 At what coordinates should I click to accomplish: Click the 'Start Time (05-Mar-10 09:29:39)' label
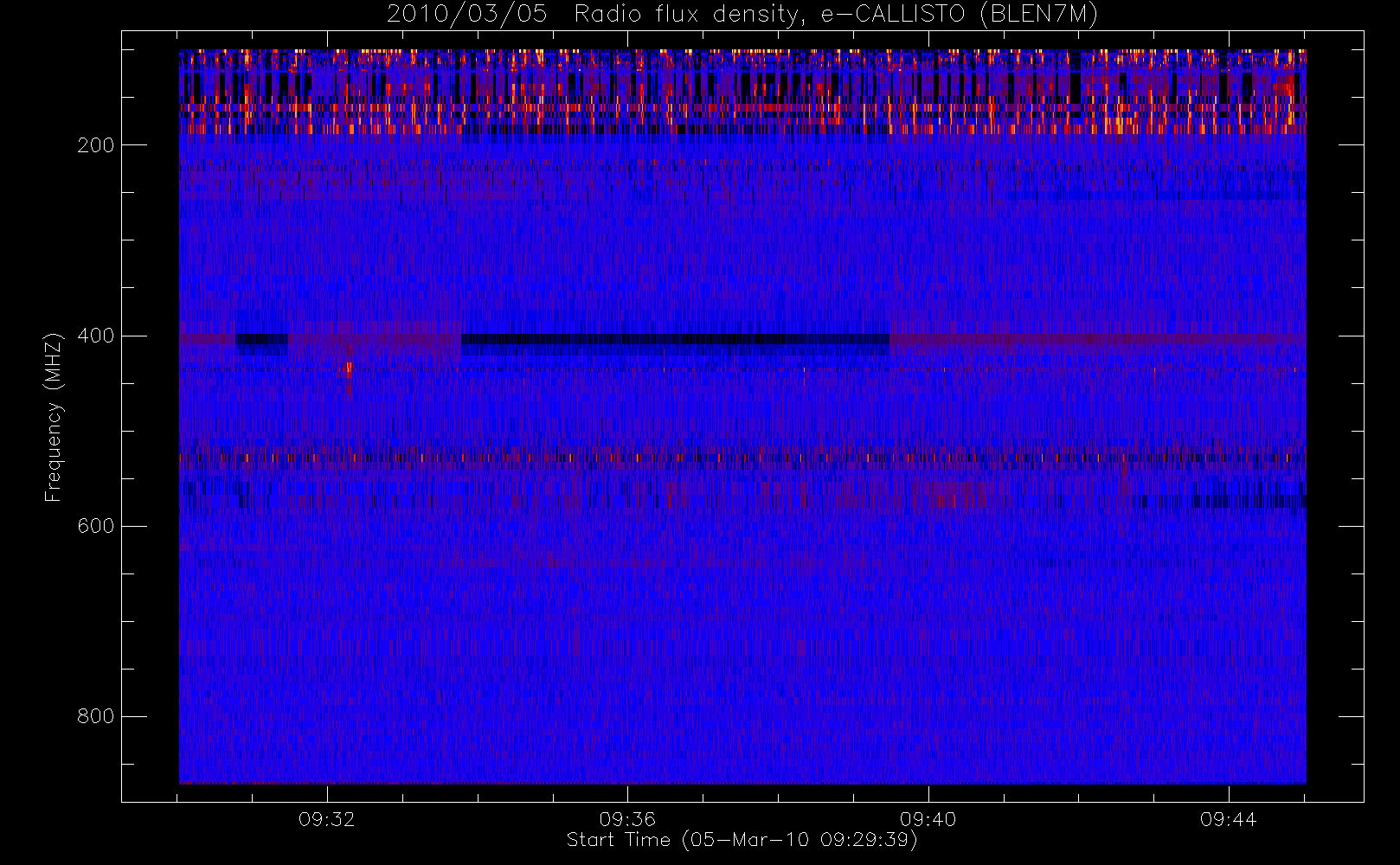pyautogui.click(x=742, y=840)
